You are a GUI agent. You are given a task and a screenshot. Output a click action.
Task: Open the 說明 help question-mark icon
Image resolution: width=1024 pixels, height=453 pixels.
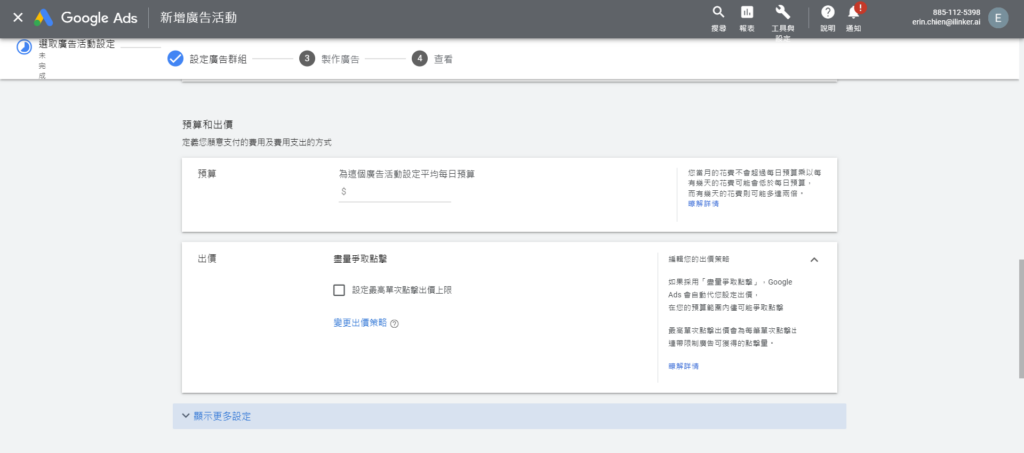pos(827,12)
